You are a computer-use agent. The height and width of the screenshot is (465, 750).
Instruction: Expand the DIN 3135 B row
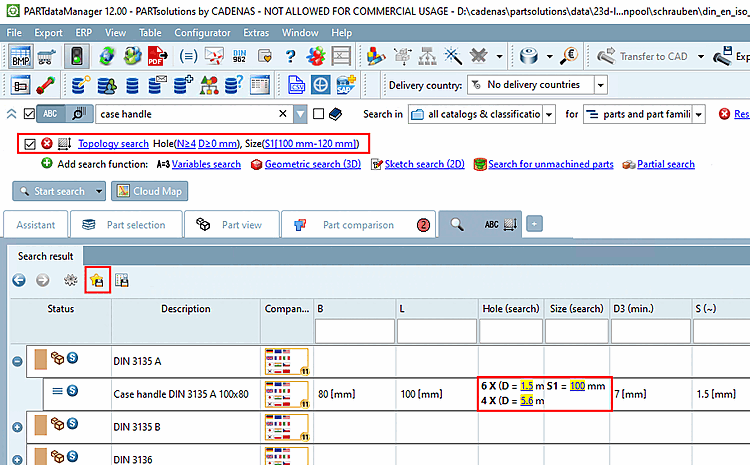click(17, 427)
